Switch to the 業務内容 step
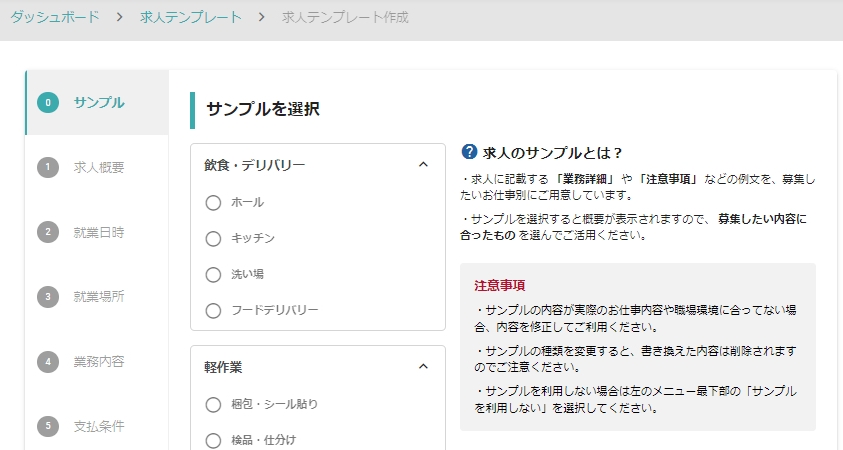Image resolution: width=843 pixels, height=450 pixels. [x=99, y=361]
